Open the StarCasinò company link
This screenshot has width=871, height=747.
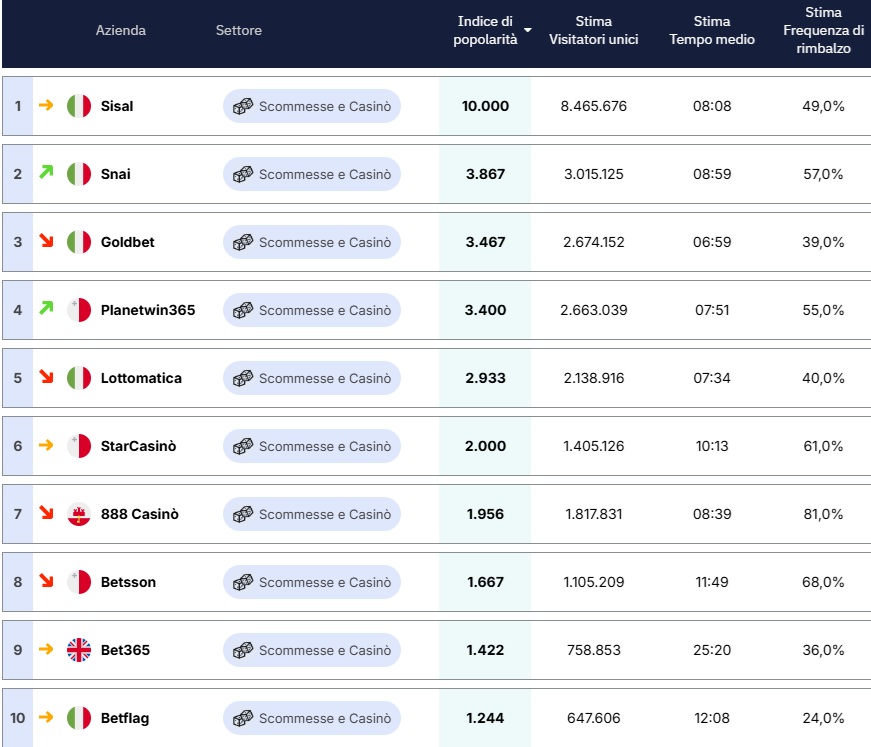138,446
